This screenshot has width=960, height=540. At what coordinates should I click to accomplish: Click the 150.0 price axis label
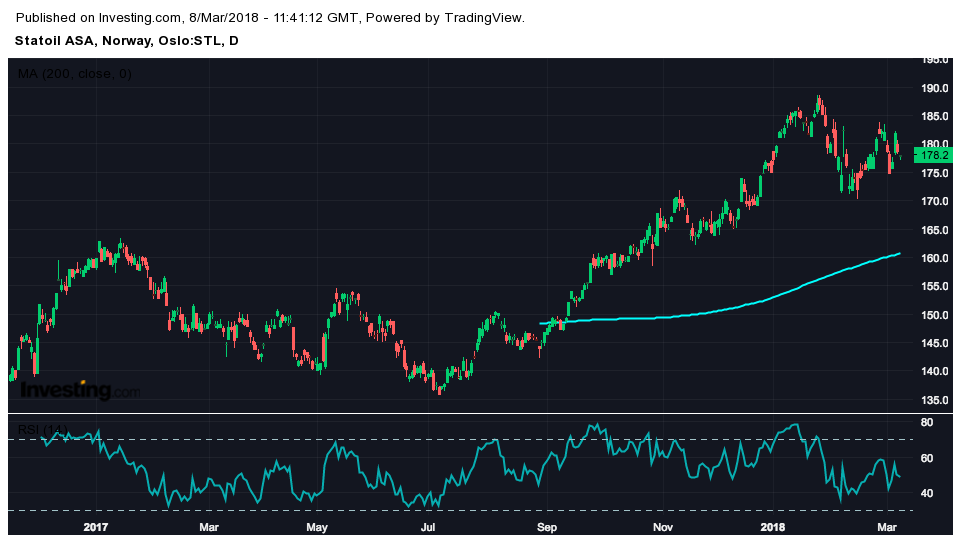coord(935,315)
